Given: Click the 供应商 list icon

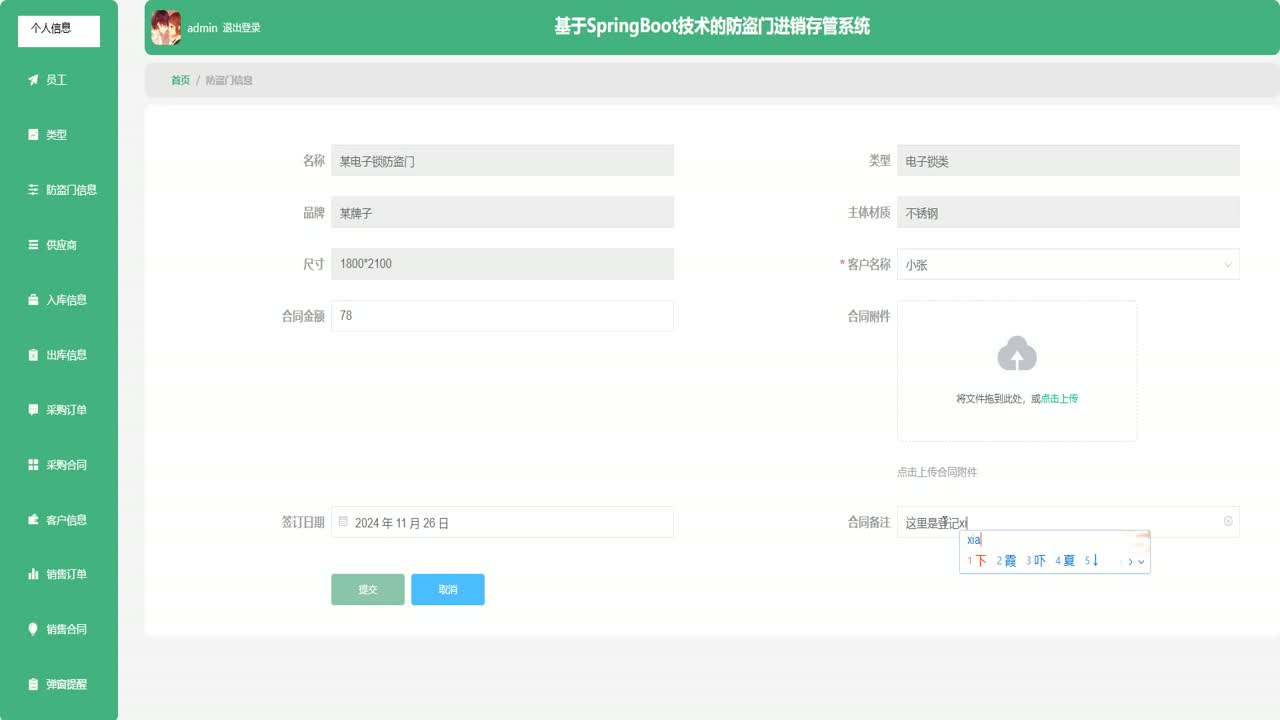Looking at the screenshot, I should pyautogui.click(x=33, y=245).
